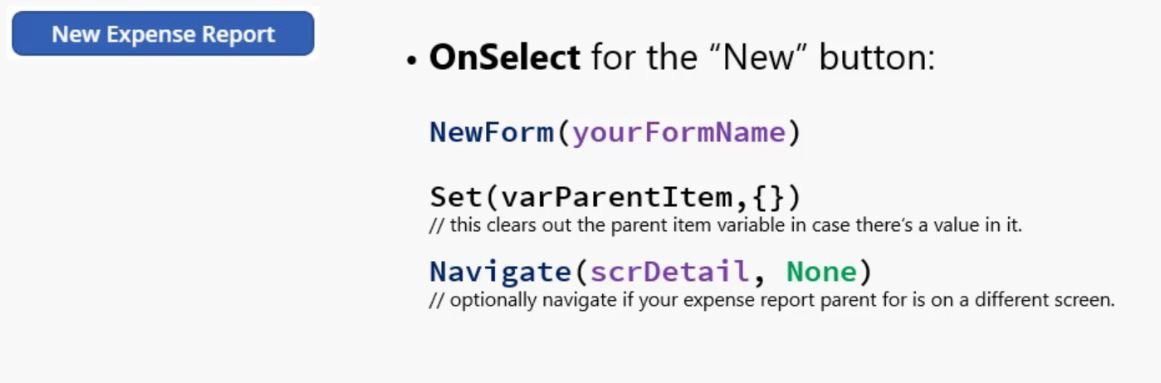Click the closing parenthesis after yourFormName
Viewport: 1161px width, 383px height.
point(794,133)
